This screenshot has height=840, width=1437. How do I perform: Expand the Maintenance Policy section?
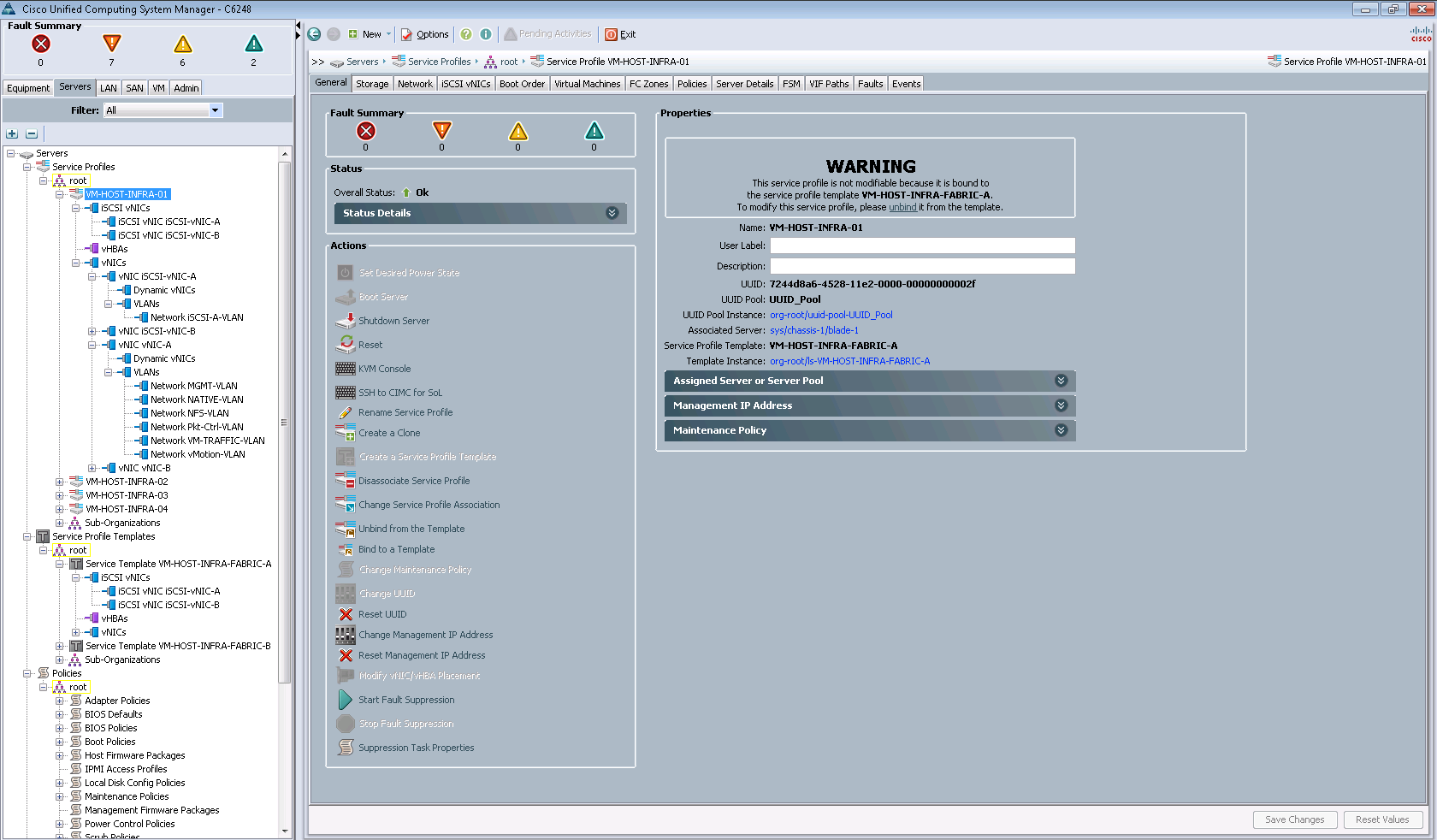pyautogui.click(x=870, y=430)
